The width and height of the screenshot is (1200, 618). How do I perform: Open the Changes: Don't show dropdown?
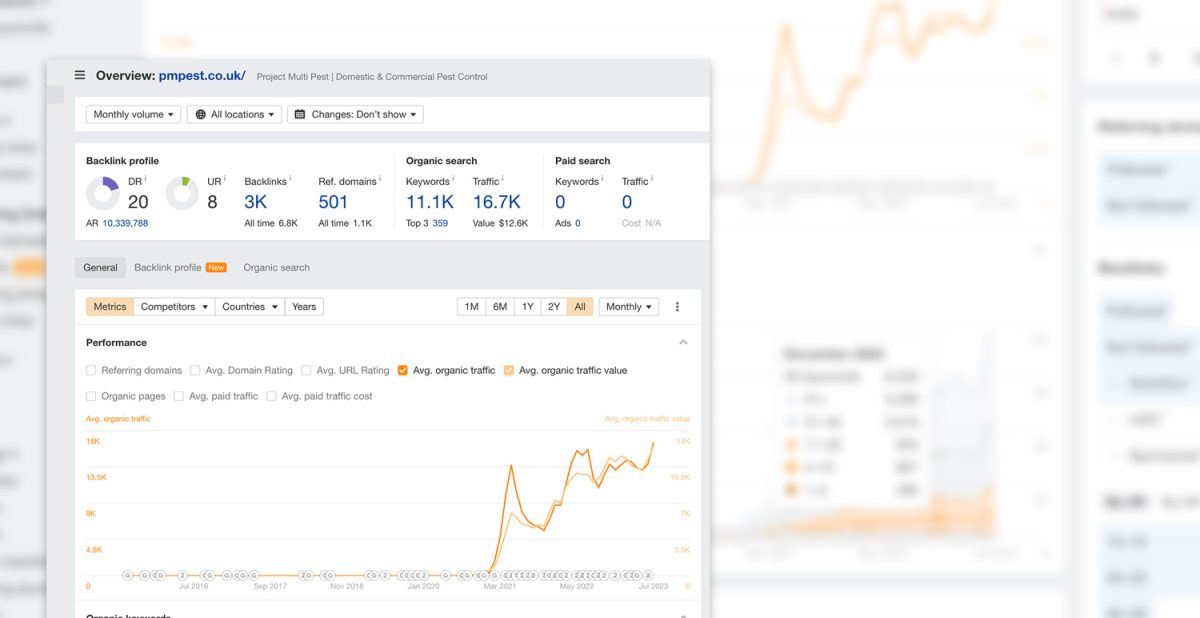[x=355, y=115]
